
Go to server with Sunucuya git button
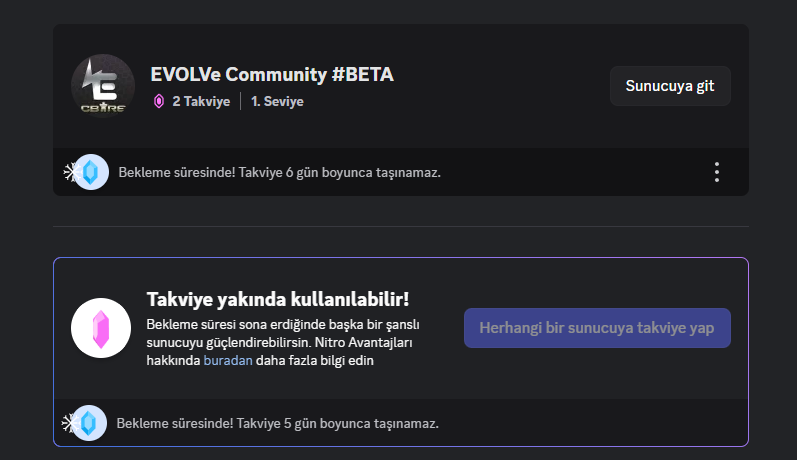[x=670, y=86]
